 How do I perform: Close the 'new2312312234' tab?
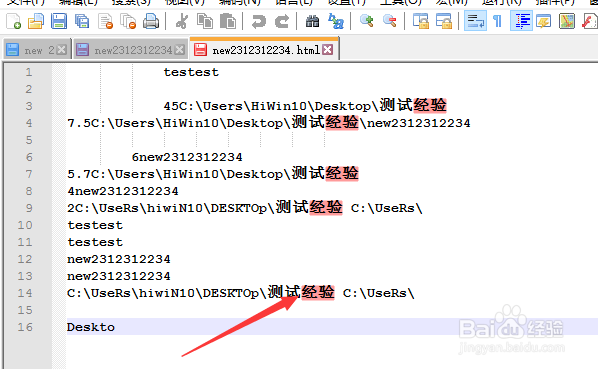pos(180,50)
